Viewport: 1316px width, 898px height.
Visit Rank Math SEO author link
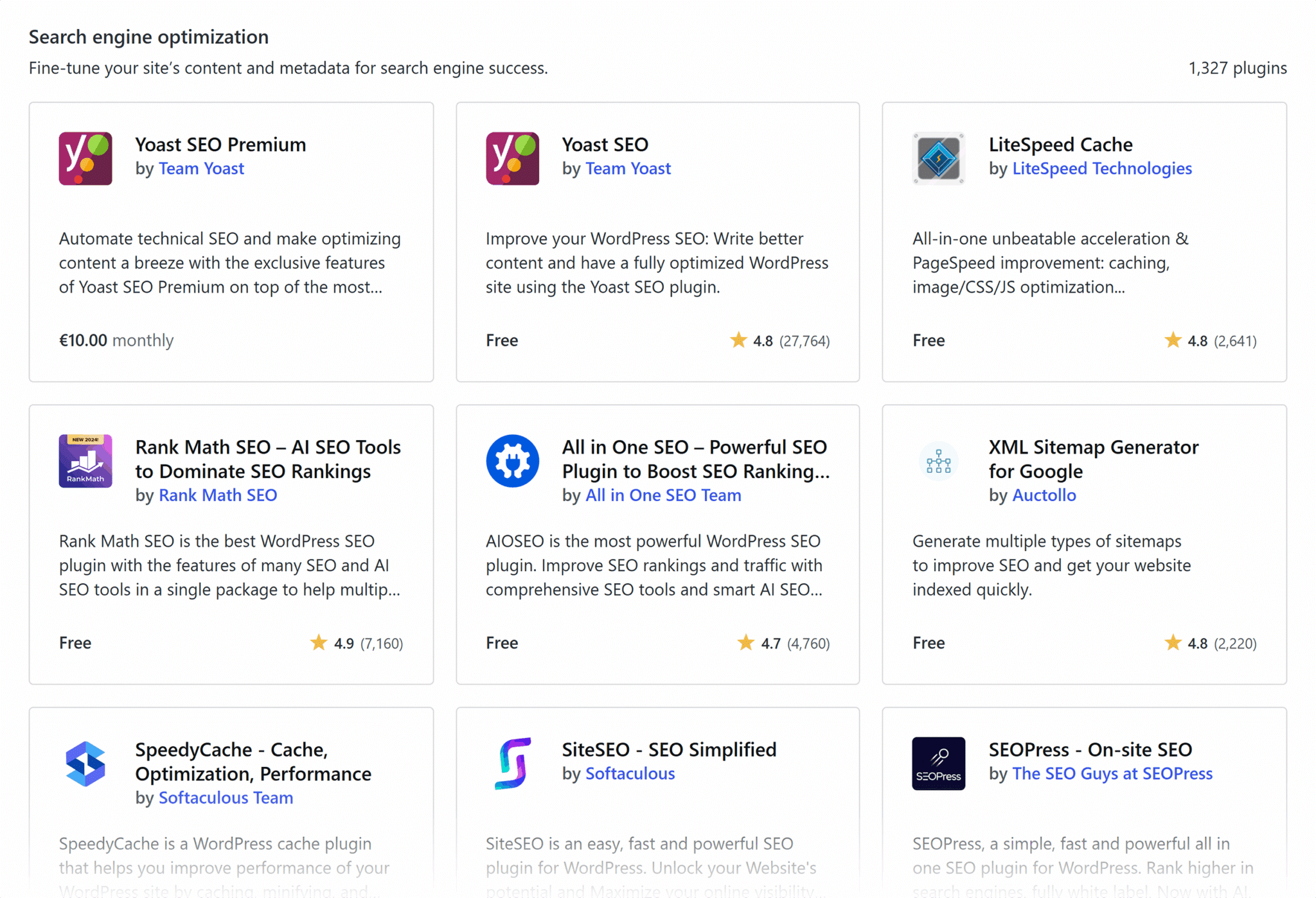218,495
